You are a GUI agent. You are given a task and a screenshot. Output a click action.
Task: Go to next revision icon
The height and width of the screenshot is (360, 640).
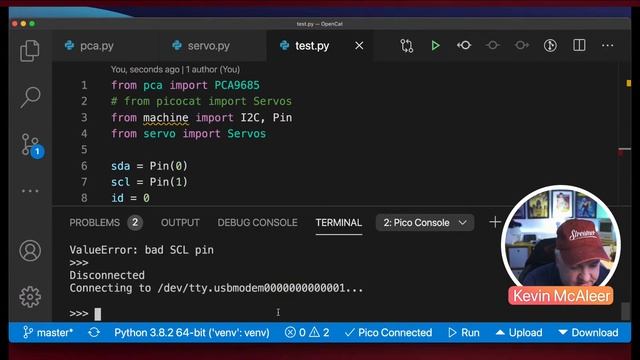point(522,45)
